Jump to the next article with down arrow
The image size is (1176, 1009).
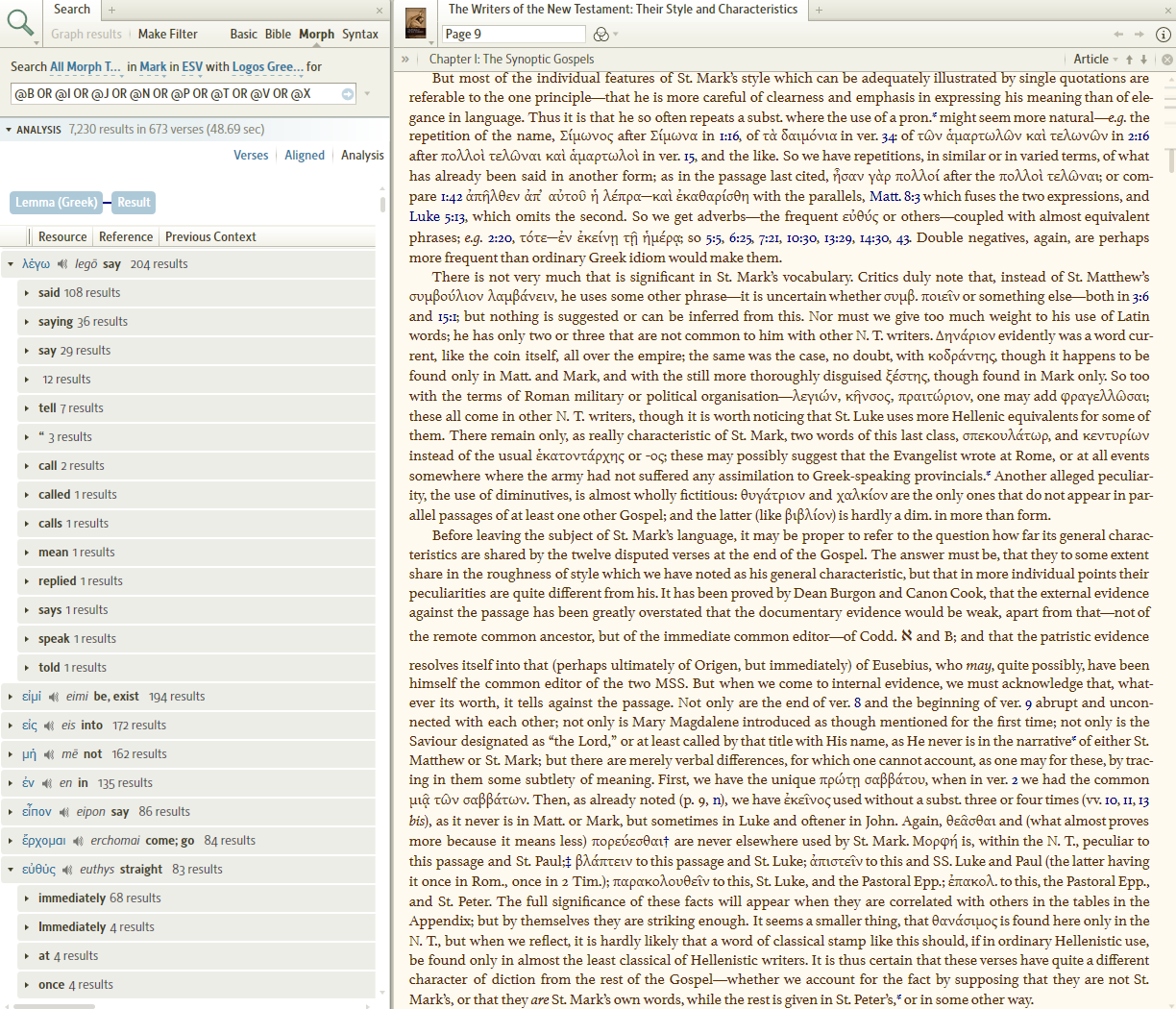pyautogui.click(x=1144, y=60)
